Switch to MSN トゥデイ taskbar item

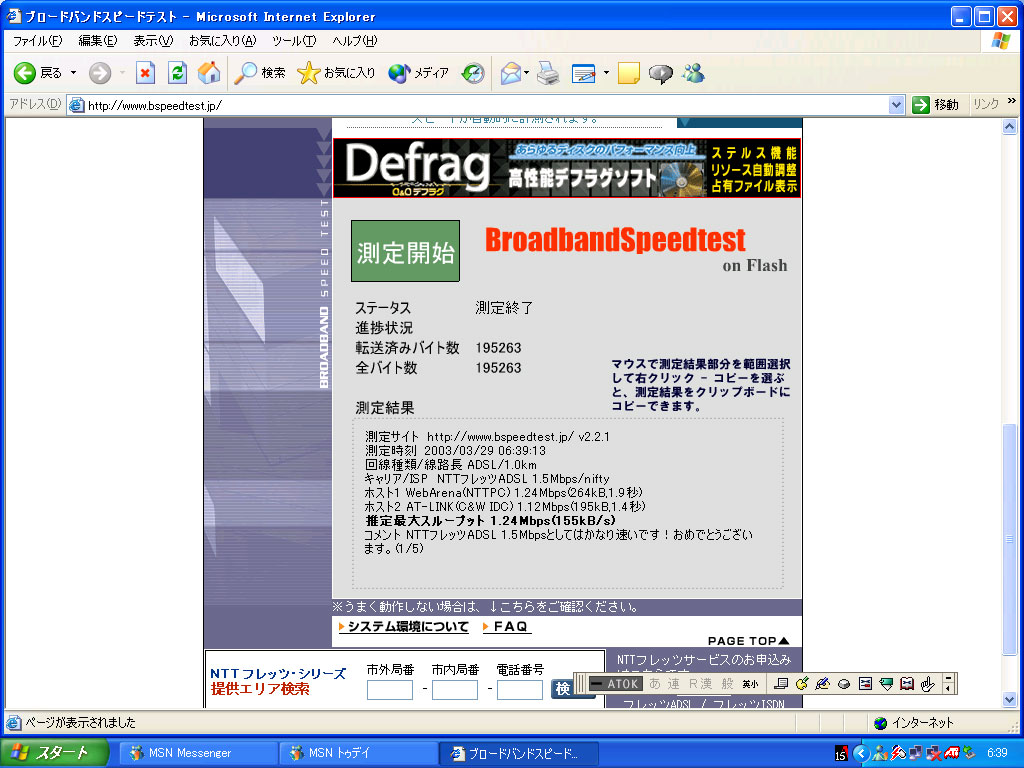pos(358,753)
